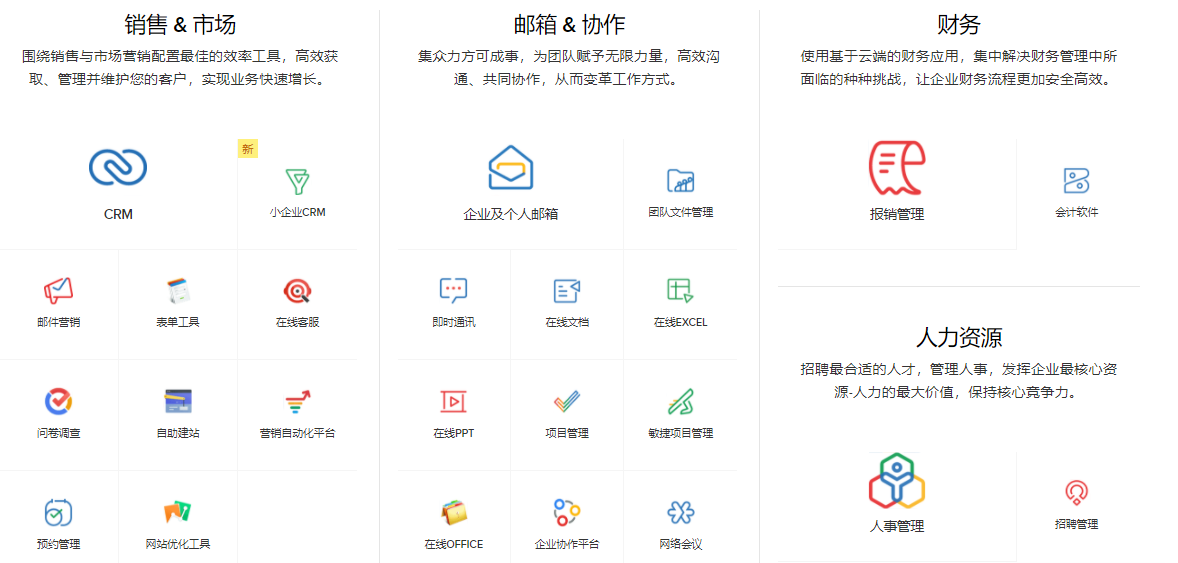Click the 在线文档 link label
1178x563 pixels.
567,323
